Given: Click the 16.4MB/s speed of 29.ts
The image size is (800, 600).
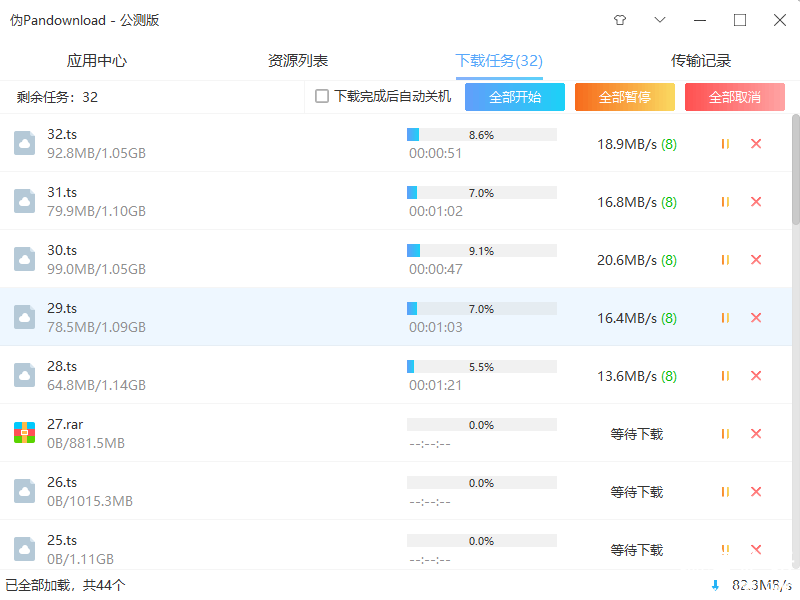Looking at the screenshot, I should (627, 318).
